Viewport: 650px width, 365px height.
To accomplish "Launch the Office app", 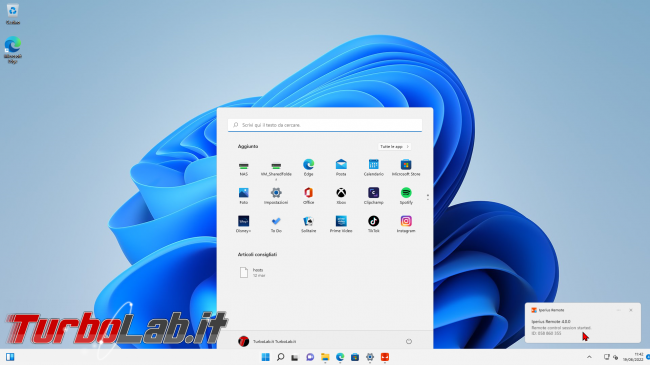I will pos(308,196).
